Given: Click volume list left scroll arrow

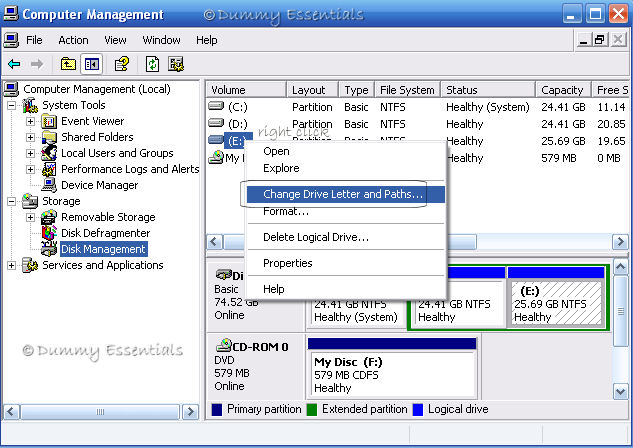Looking at the screenshot, I should click(214, 242).
